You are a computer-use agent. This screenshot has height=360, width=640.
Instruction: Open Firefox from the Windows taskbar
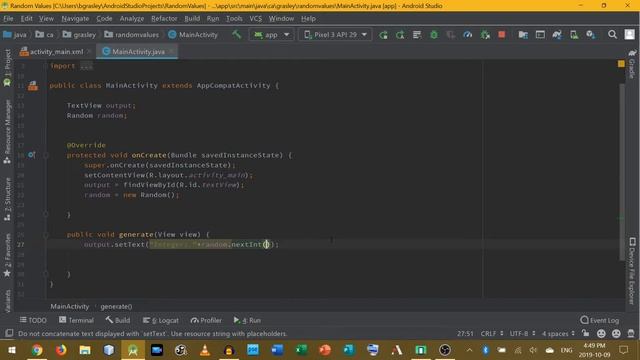click(x=61, y=350)
